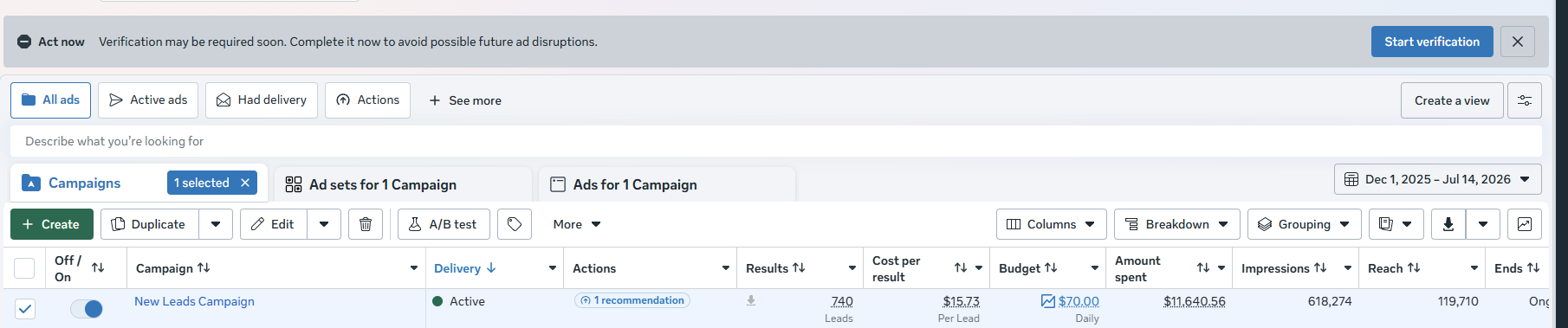The image size is (1568, 328).
Task: Open the New Leads Campaign link
Action: click(194, 301)
